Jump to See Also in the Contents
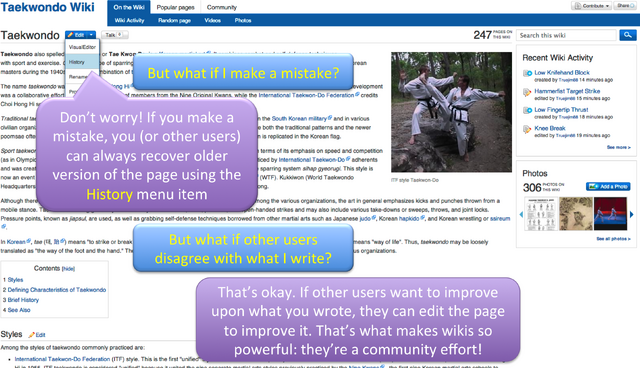The height and width of the screenshot is (368, 640). (x=19, y=310)
